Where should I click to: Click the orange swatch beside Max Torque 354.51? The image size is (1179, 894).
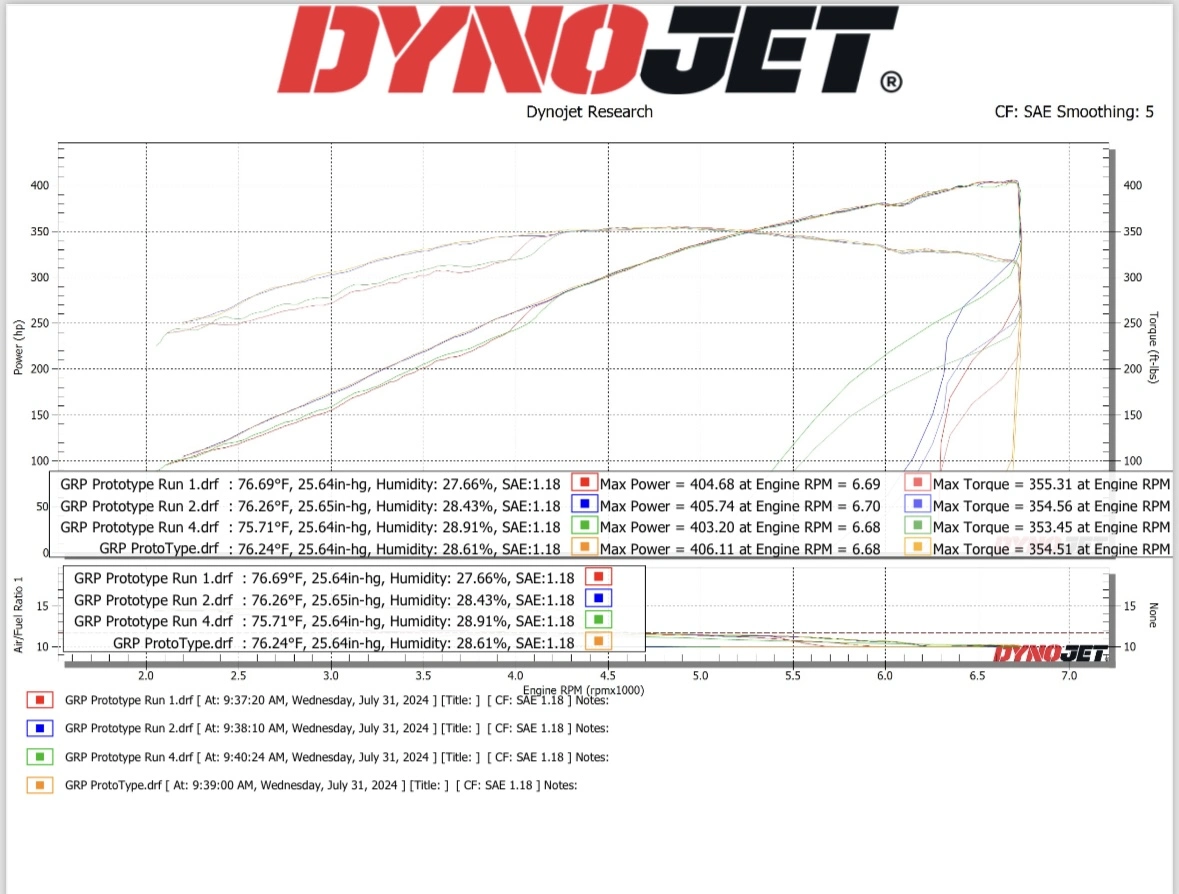point(918,547)
